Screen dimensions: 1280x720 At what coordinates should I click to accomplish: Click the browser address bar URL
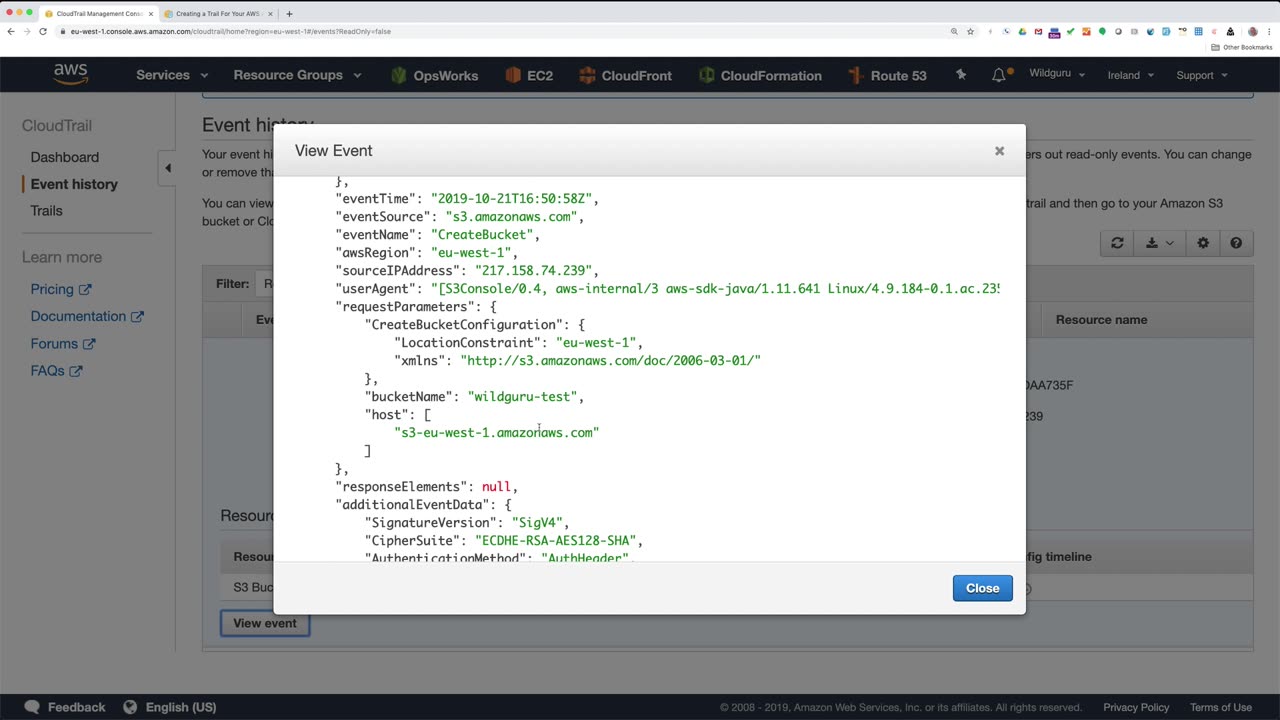(x=231, y=31)
